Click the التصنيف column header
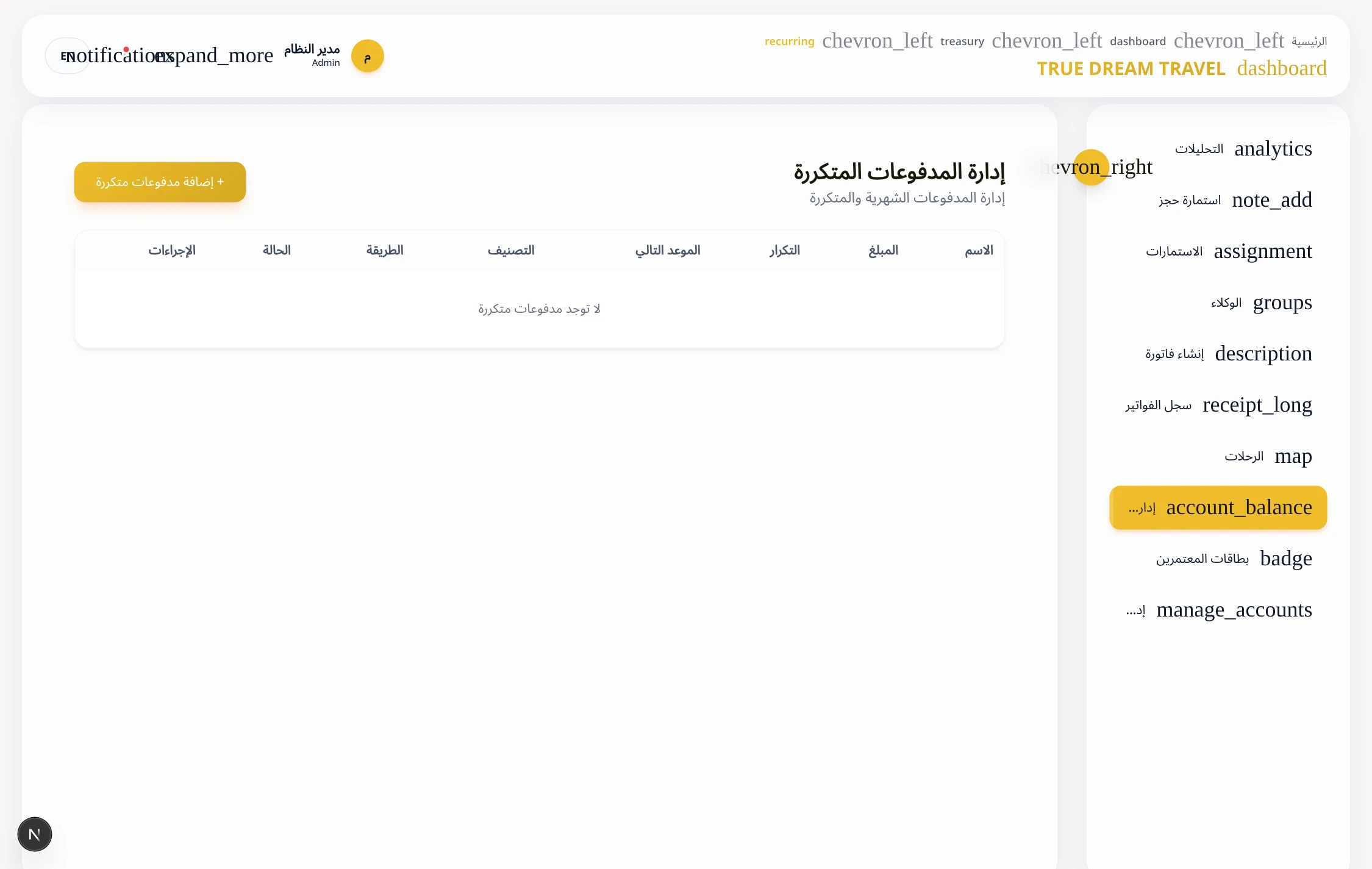This screenshot has width=1372, height=869. point(511,251)
